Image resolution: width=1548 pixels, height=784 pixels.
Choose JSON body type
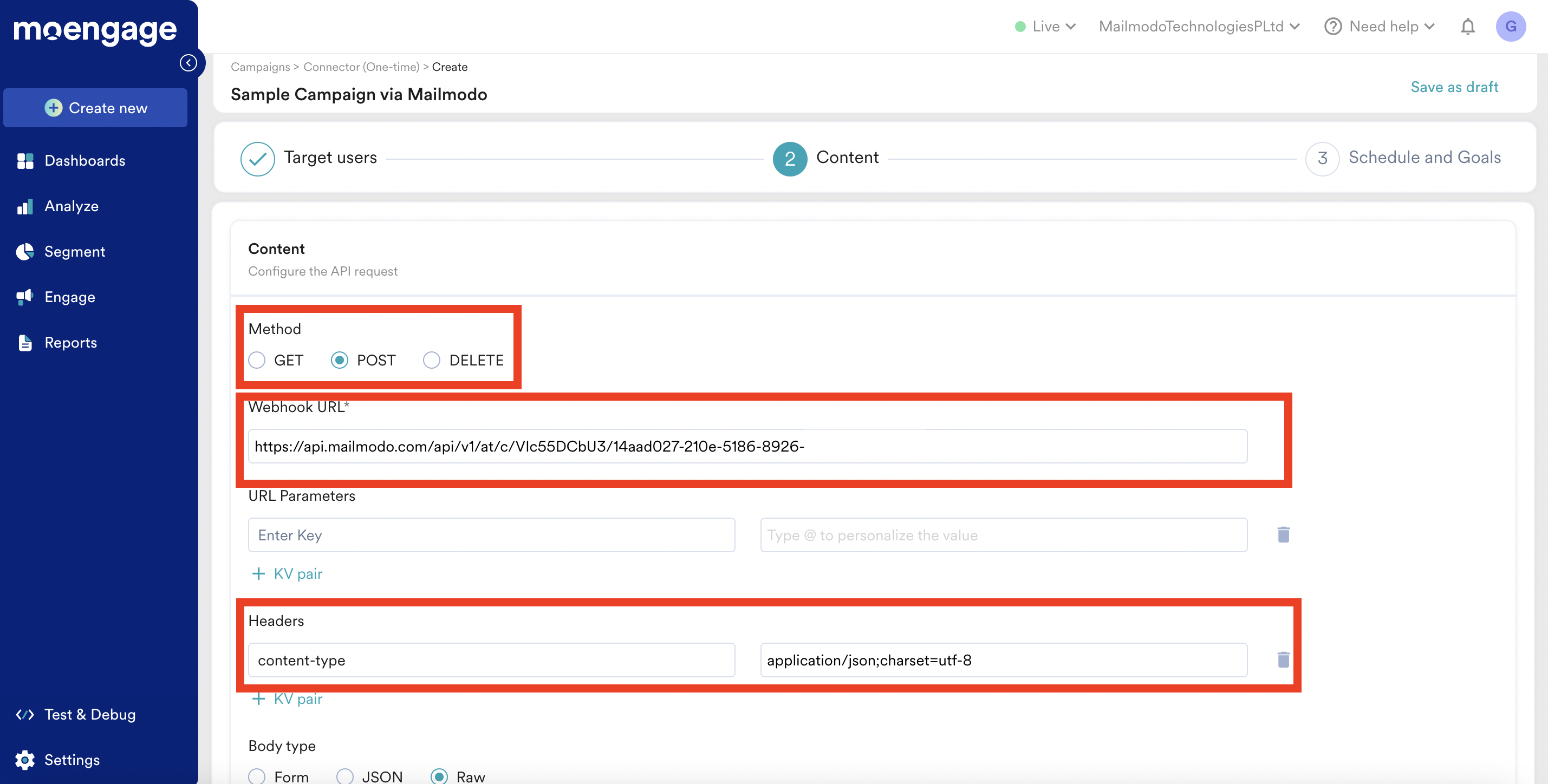[345, 776]
